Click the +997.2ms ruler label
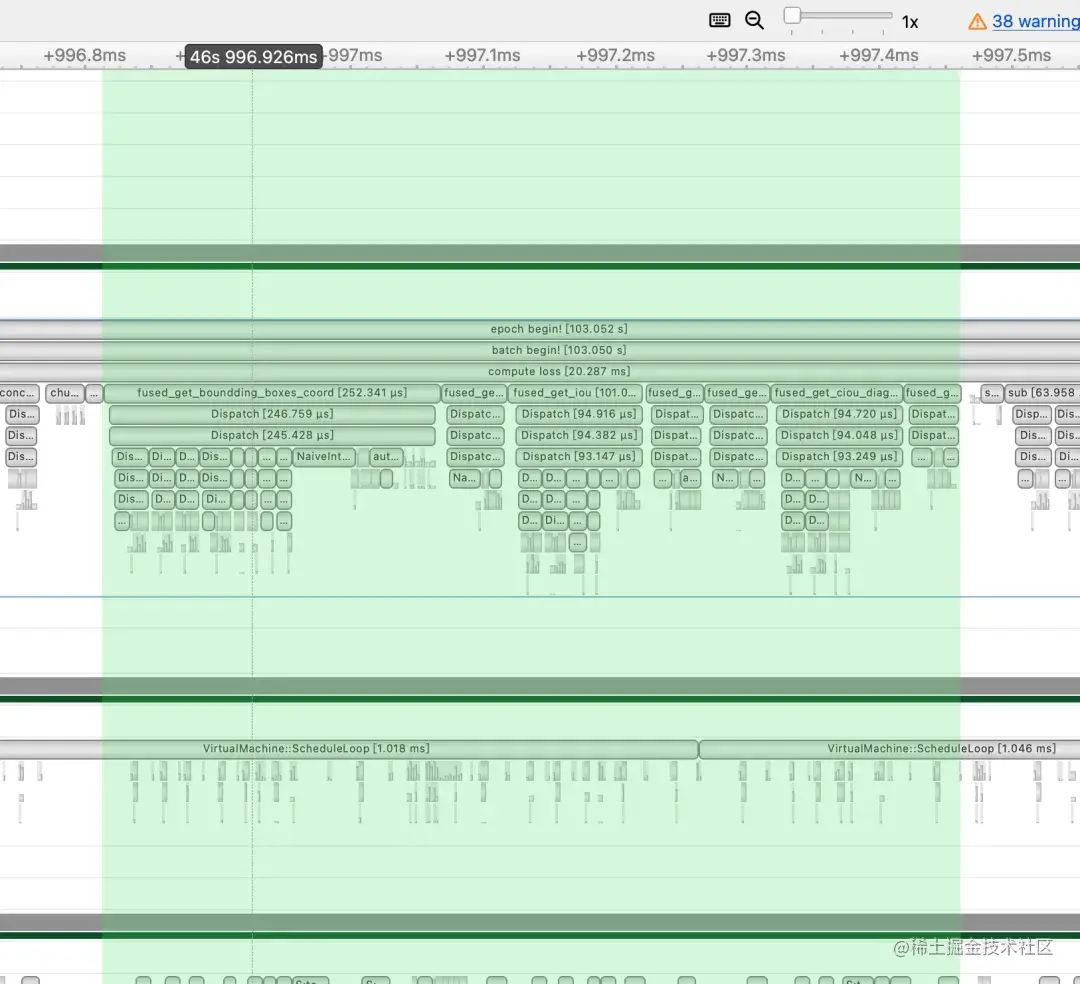Viewport: 1080px width, 984px height. click(615, 56)
